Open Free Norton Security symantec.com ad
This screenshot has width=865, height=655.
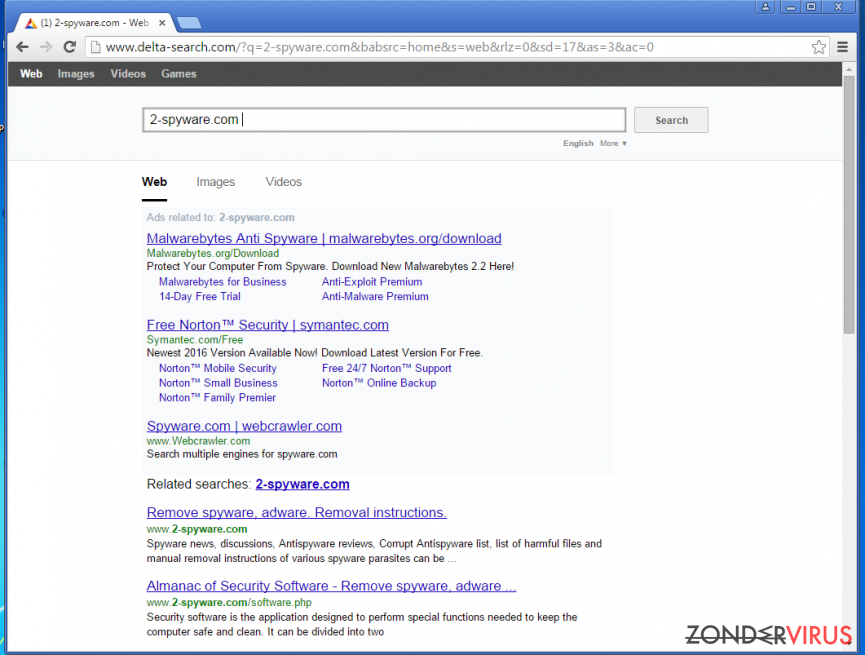click(268, 325)
